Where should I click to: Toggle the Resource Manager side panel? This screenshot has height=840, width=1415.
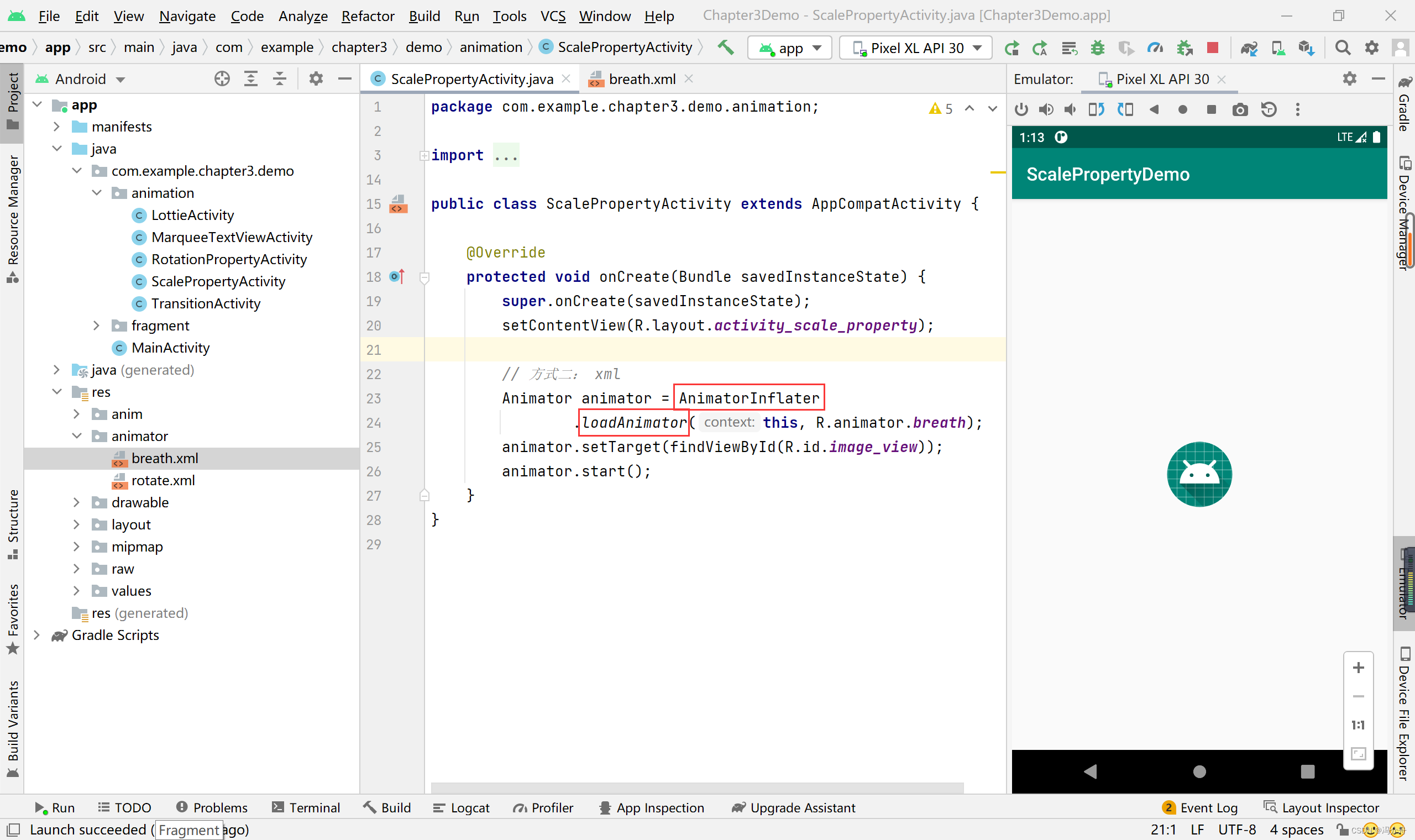[x=13, y=218]
